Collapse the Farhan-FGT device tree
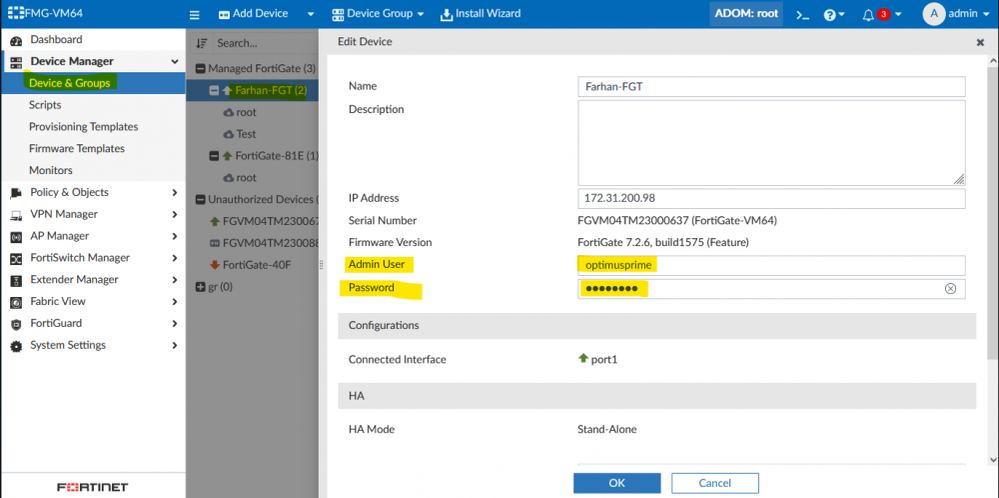 (214, 91)
